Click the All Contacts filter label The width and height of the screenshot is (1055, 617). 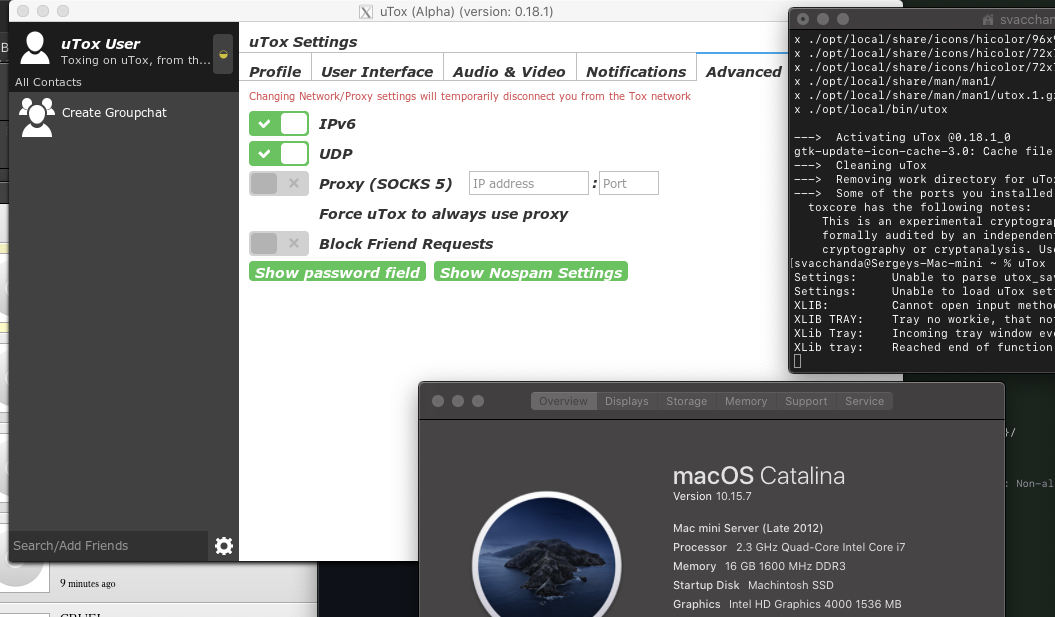pos(48,82)
